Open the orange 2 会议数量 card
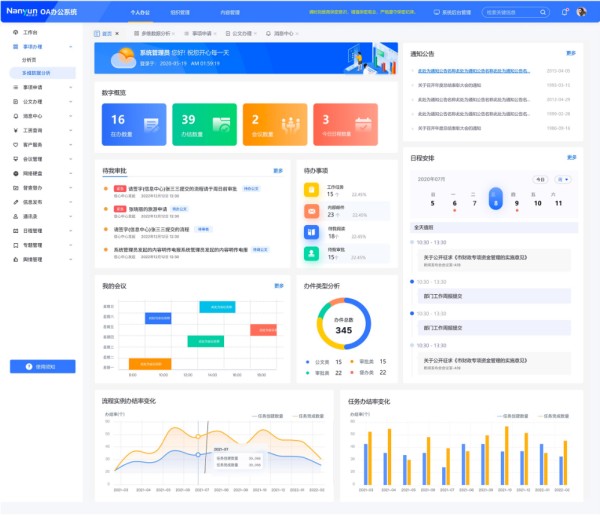Image resolution: width=600 pixels, height=515 pixels. (275, 124)
